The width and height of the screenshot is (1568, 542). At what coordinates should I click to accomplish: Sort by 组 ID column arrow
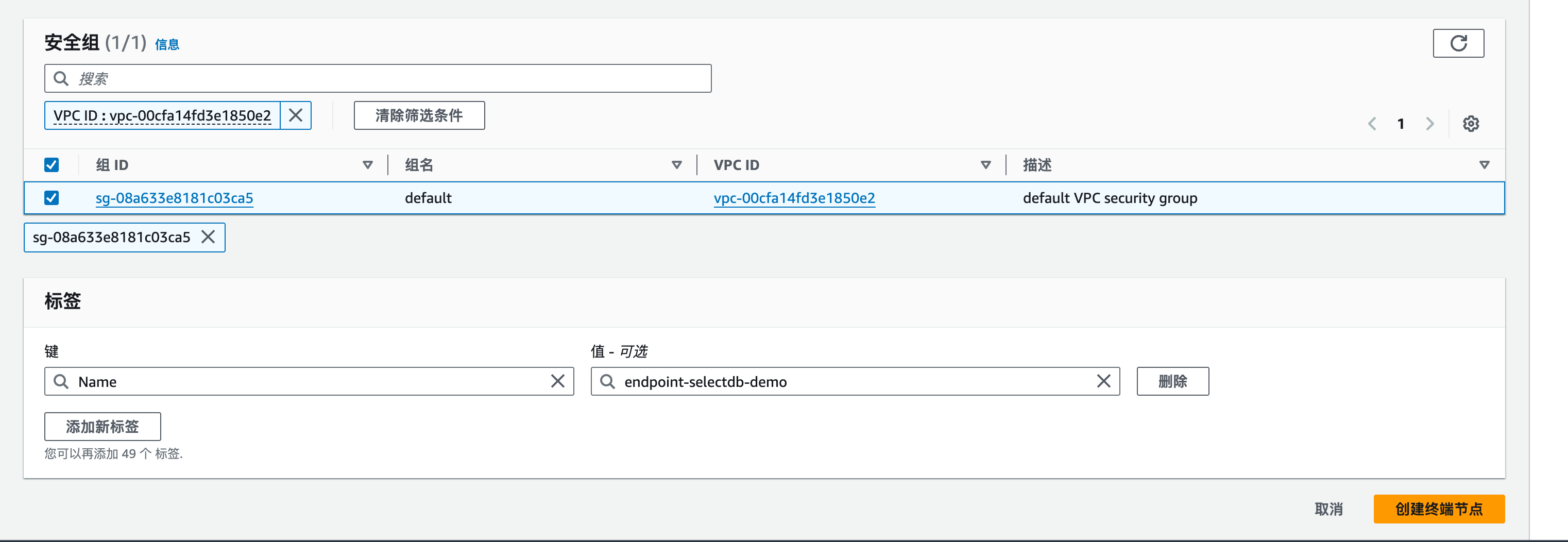coord(368,165)
